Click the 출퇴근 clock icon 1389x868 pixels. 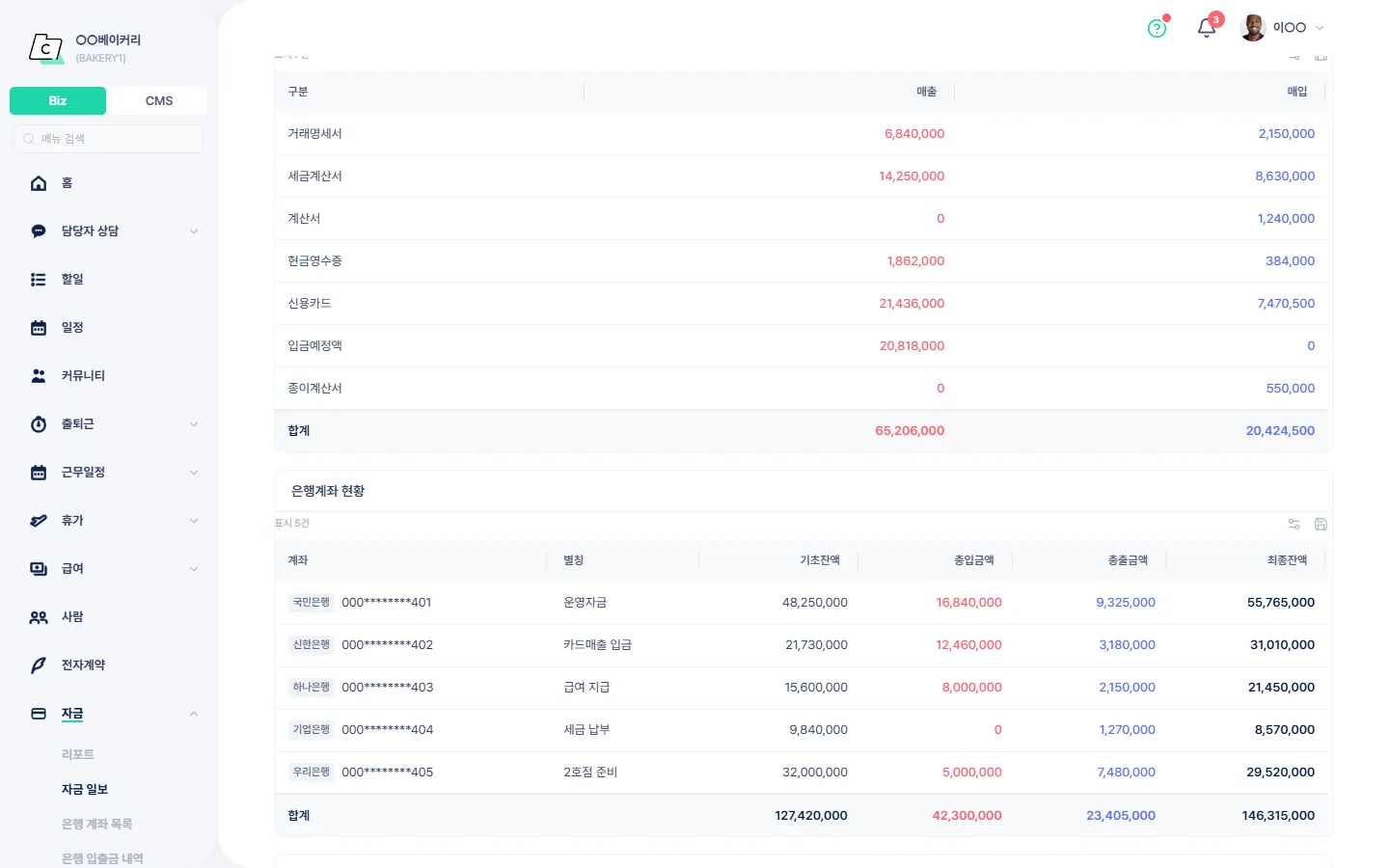tap(39, 424)
